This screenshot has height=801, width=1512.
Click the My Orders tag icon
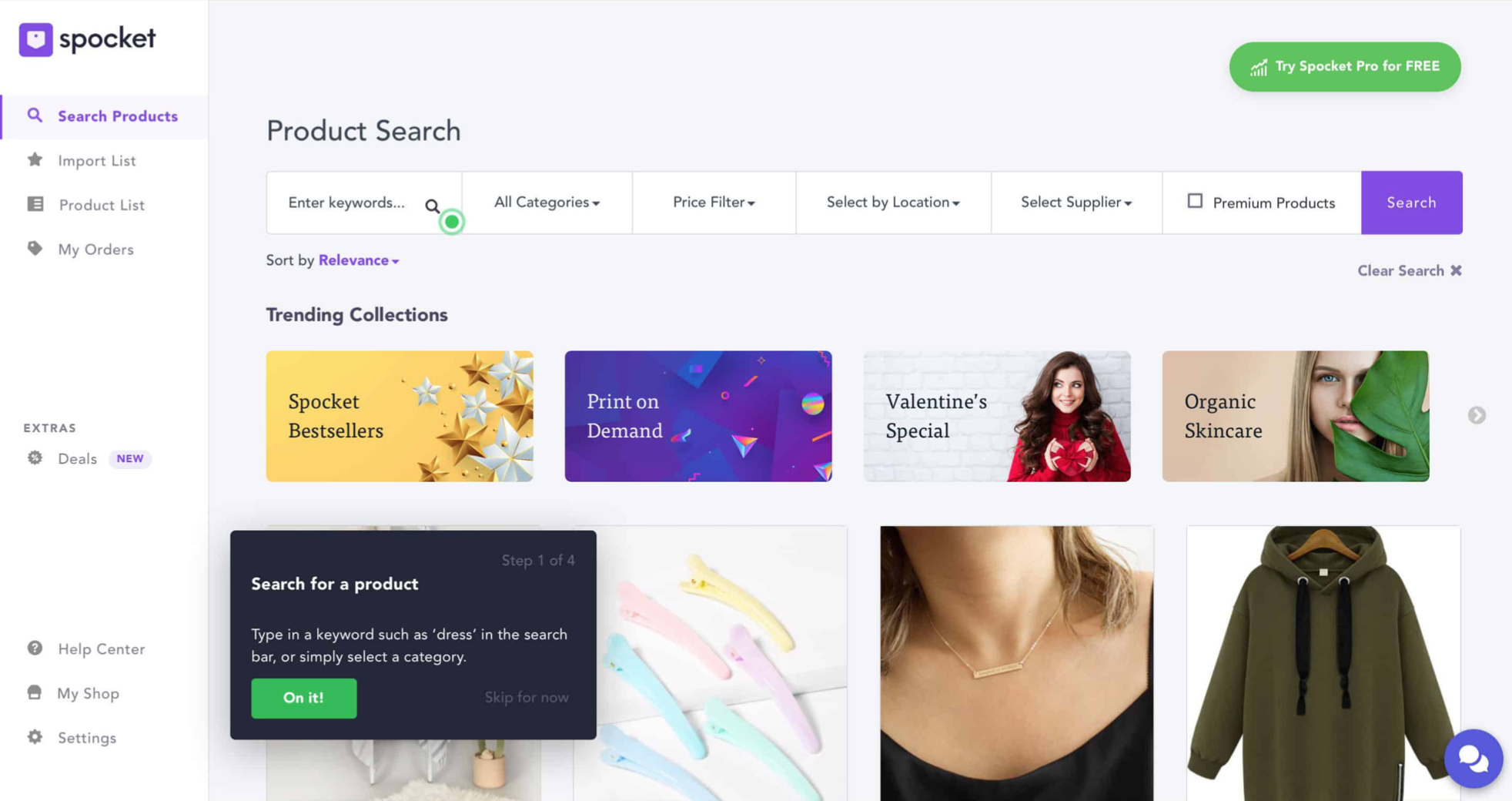tap(35, 249)
